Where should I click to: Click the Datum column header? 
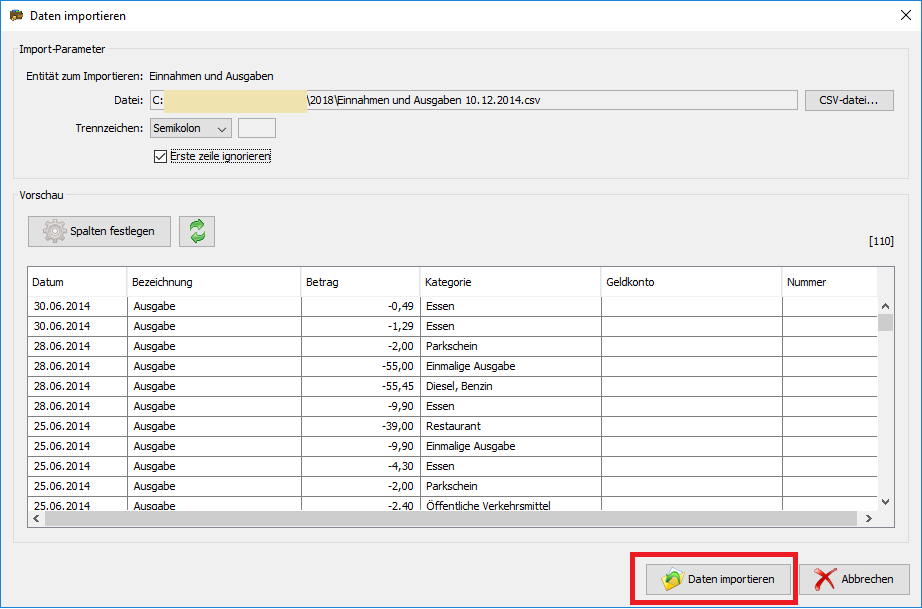[76, 282]
